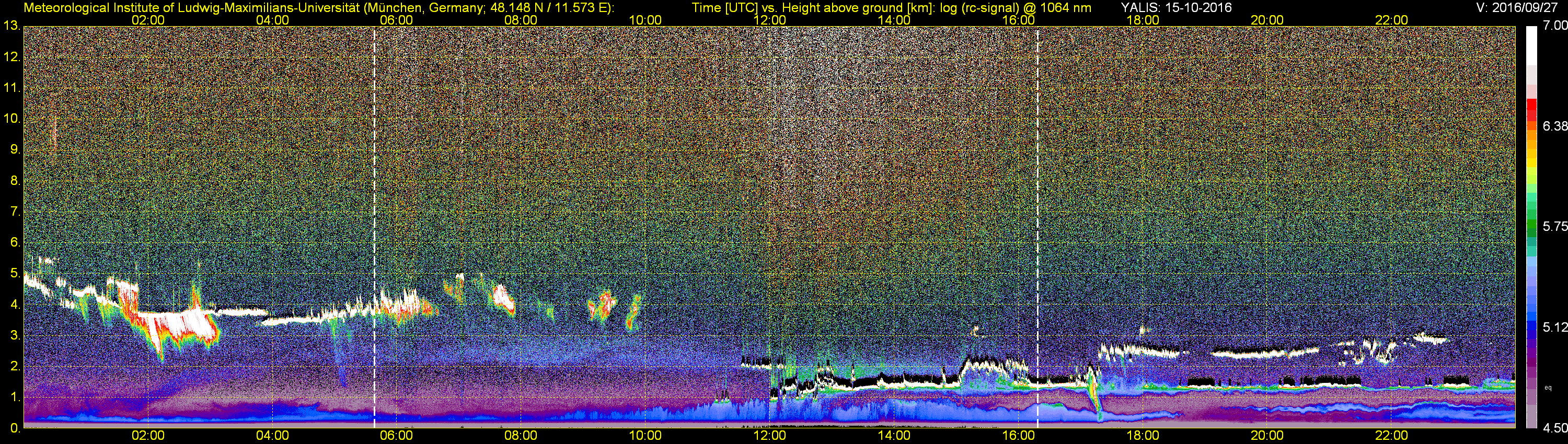Click the 12:00 label on the bottom time axis
This screenshot has width=1568, height=444.
coord(769,436)
